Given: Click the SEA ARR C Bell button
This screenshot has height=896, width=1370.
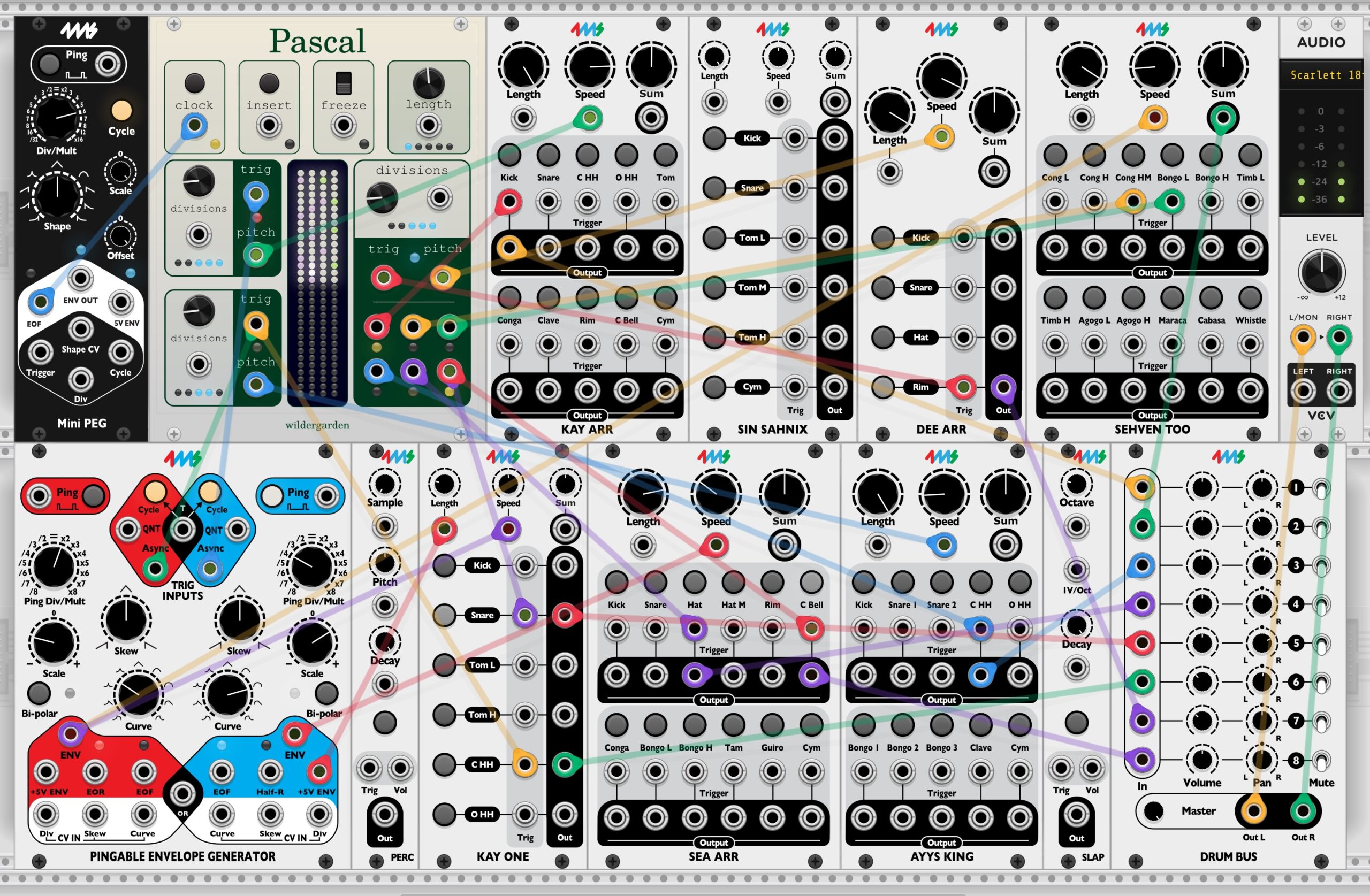Looking at the screenshot, I should 811,582.
